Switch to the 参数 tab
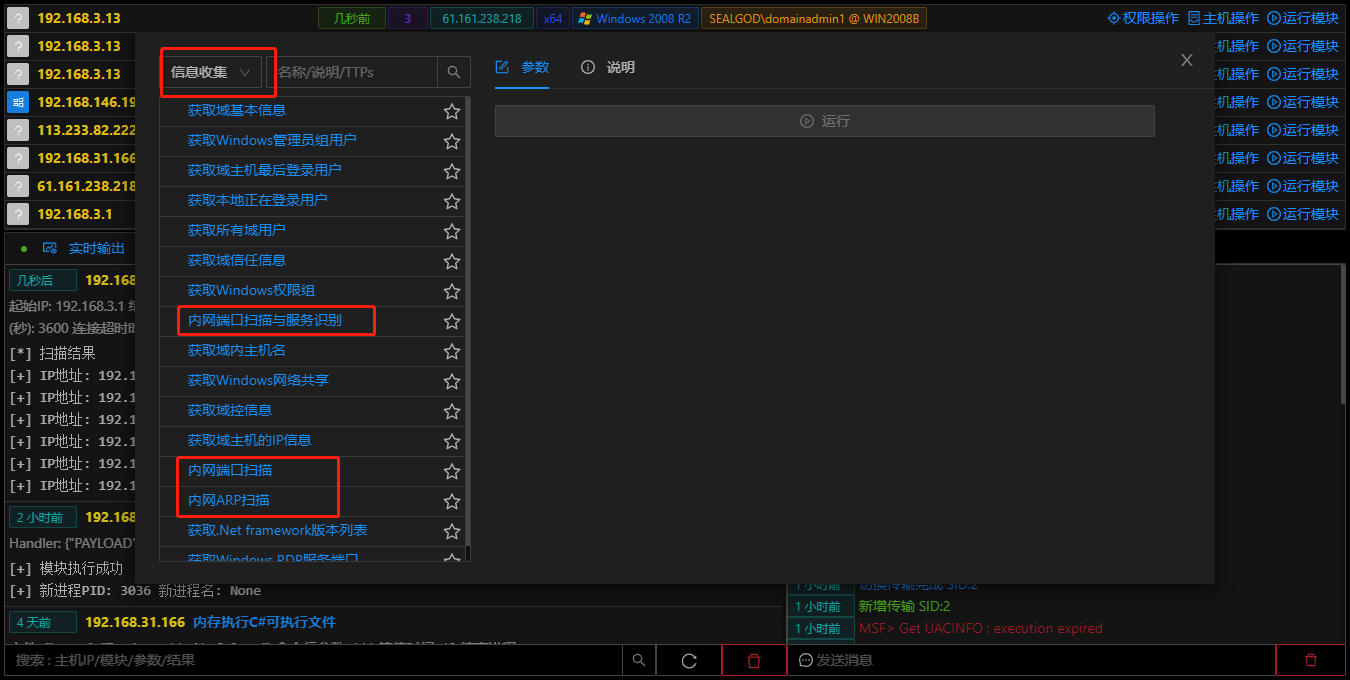This screenshot has width=1350, height=680. (523, 67)
